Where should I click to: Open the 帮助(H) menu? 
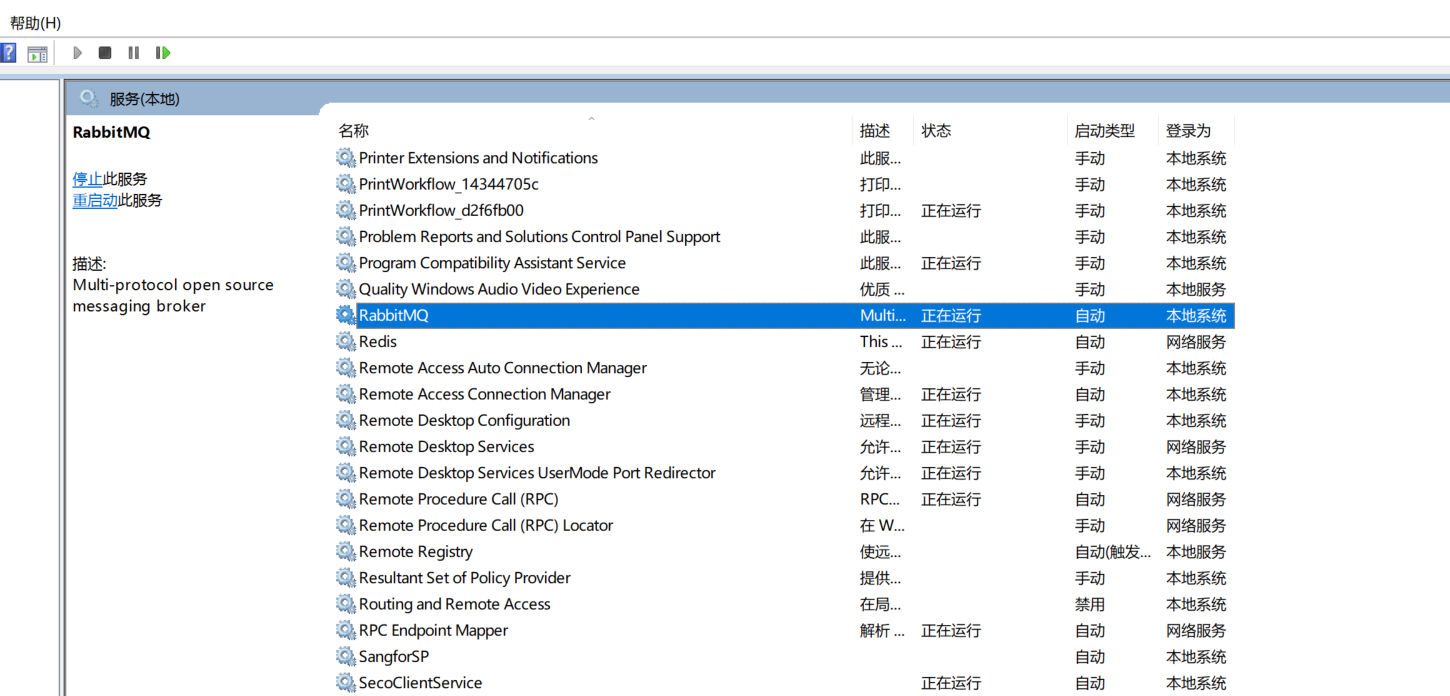[x=35, y=23]
